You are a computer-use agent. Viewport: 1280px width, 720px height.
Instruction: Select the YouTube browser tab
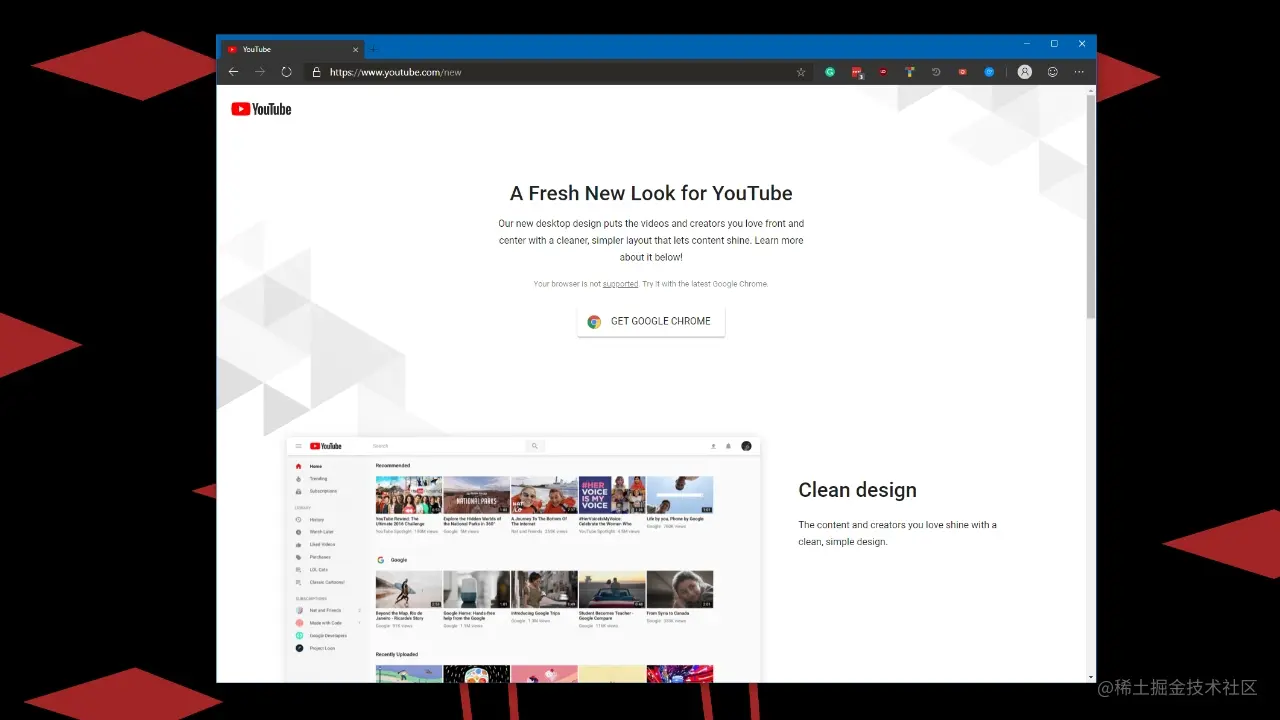[292, 49]
